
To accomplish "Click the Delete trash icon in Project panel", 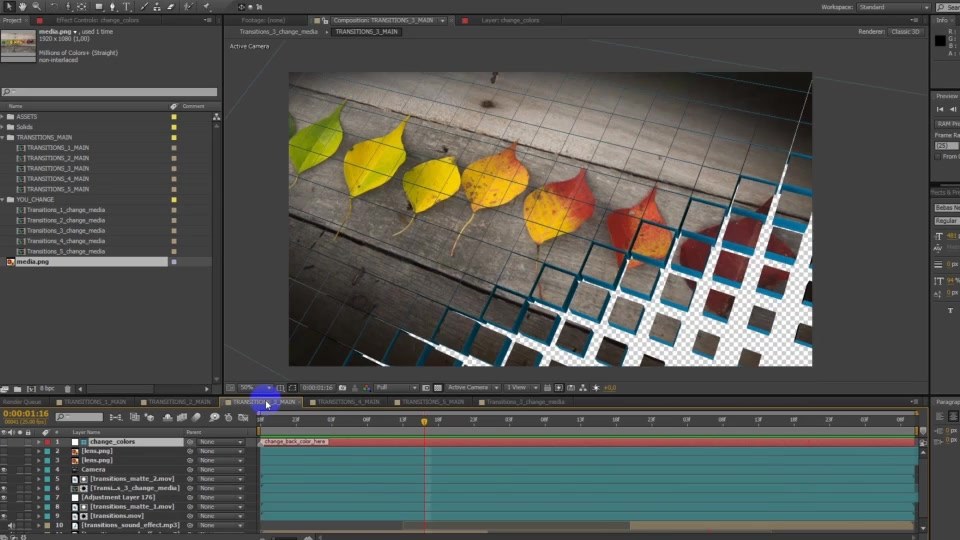I will pos(67,389).
